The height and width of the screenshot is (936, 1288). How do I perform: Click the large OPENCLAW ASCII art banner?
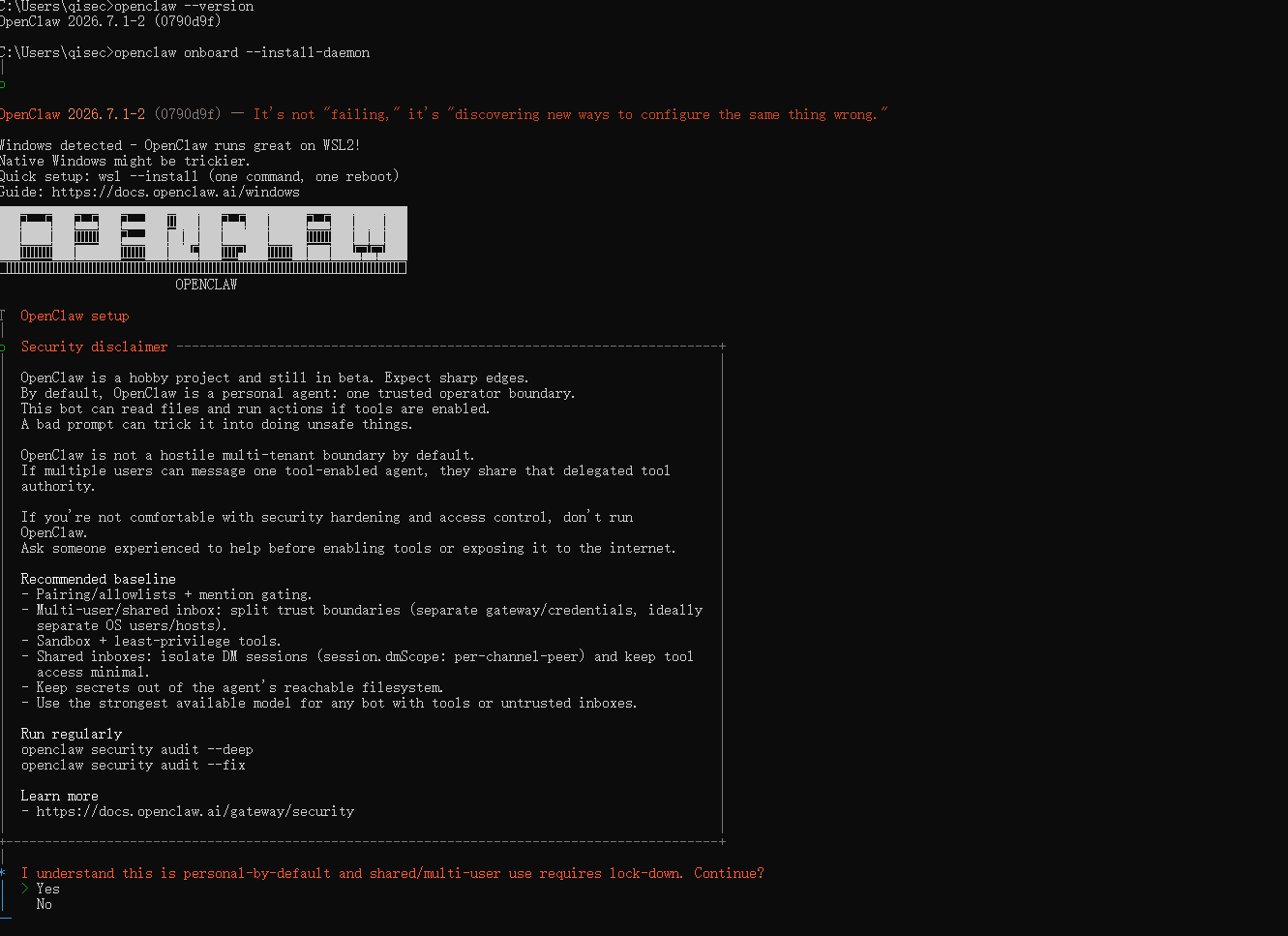[x=203, y=239]
